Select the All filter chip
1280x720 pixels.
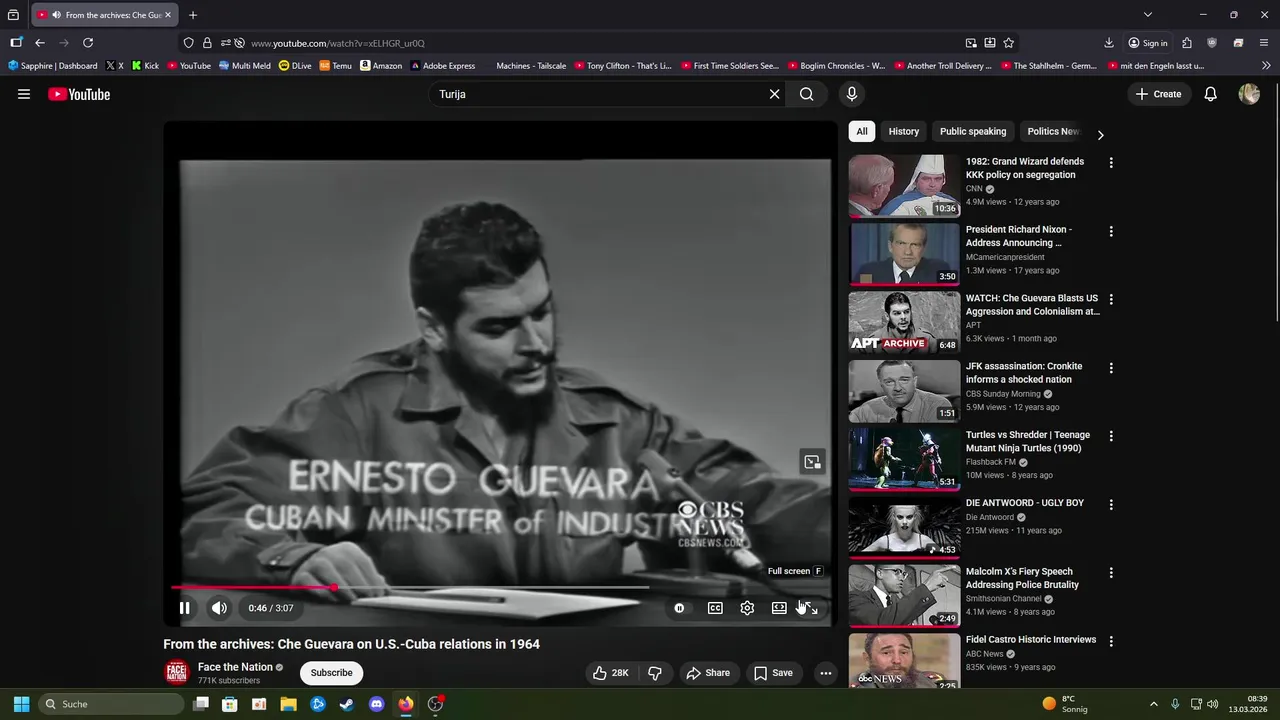coord(862,131)
